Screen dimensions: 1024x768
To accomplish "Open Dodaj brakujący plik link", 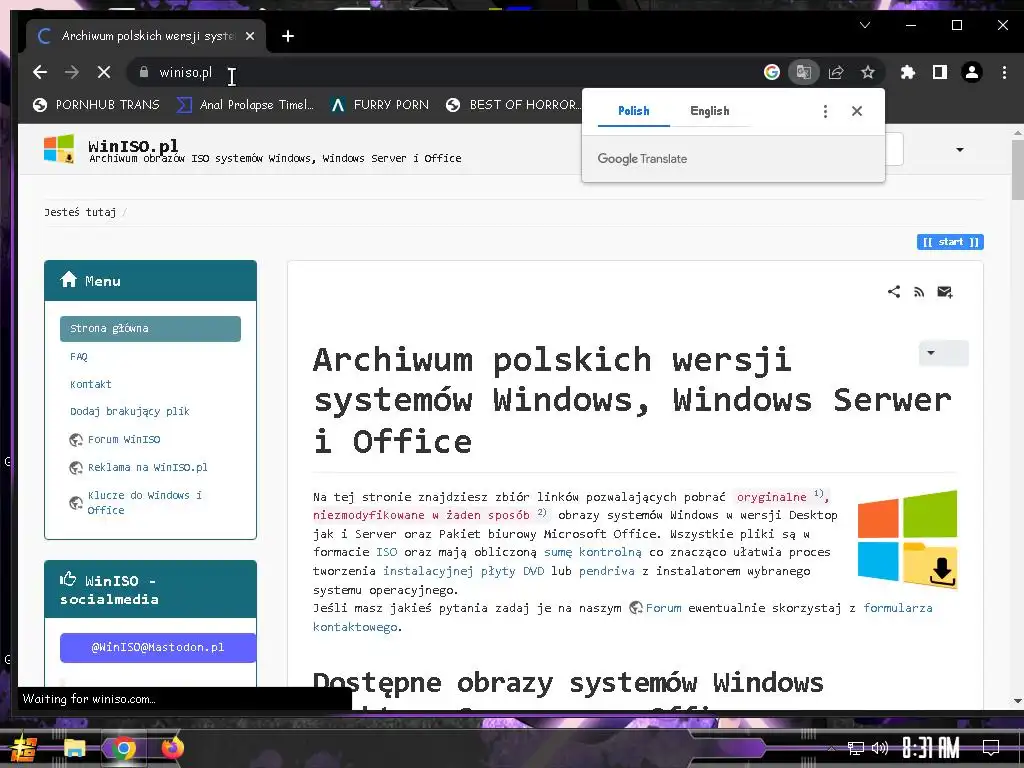I will tap(129, 411).
